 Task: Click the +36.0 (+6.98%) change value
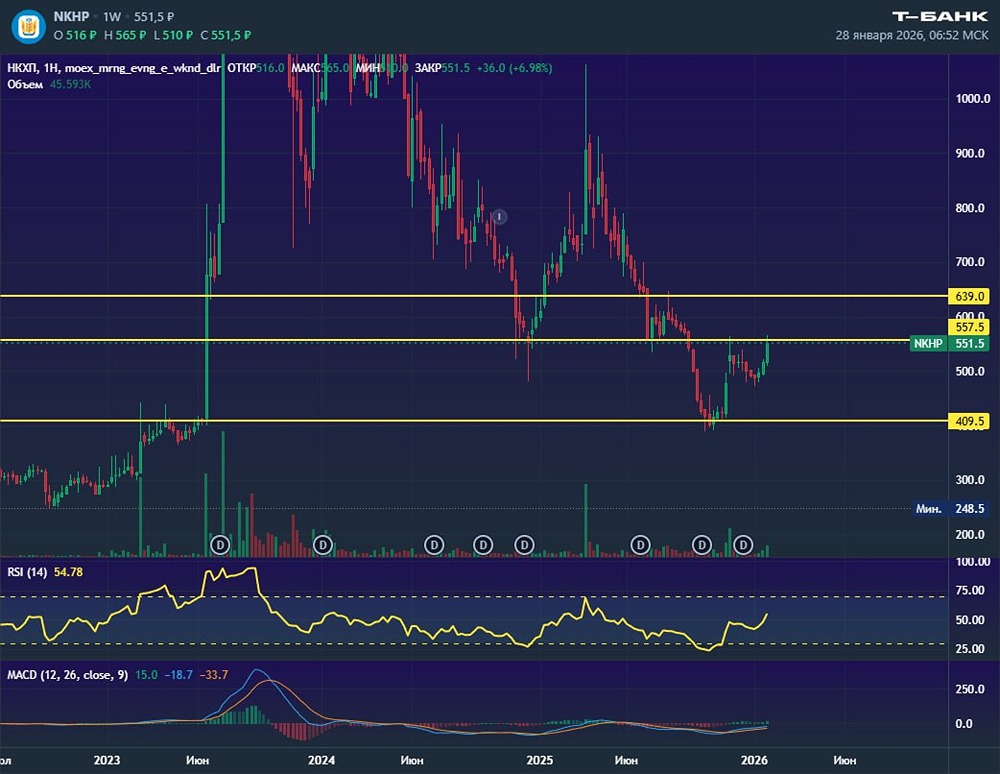(x=514, y=68)
